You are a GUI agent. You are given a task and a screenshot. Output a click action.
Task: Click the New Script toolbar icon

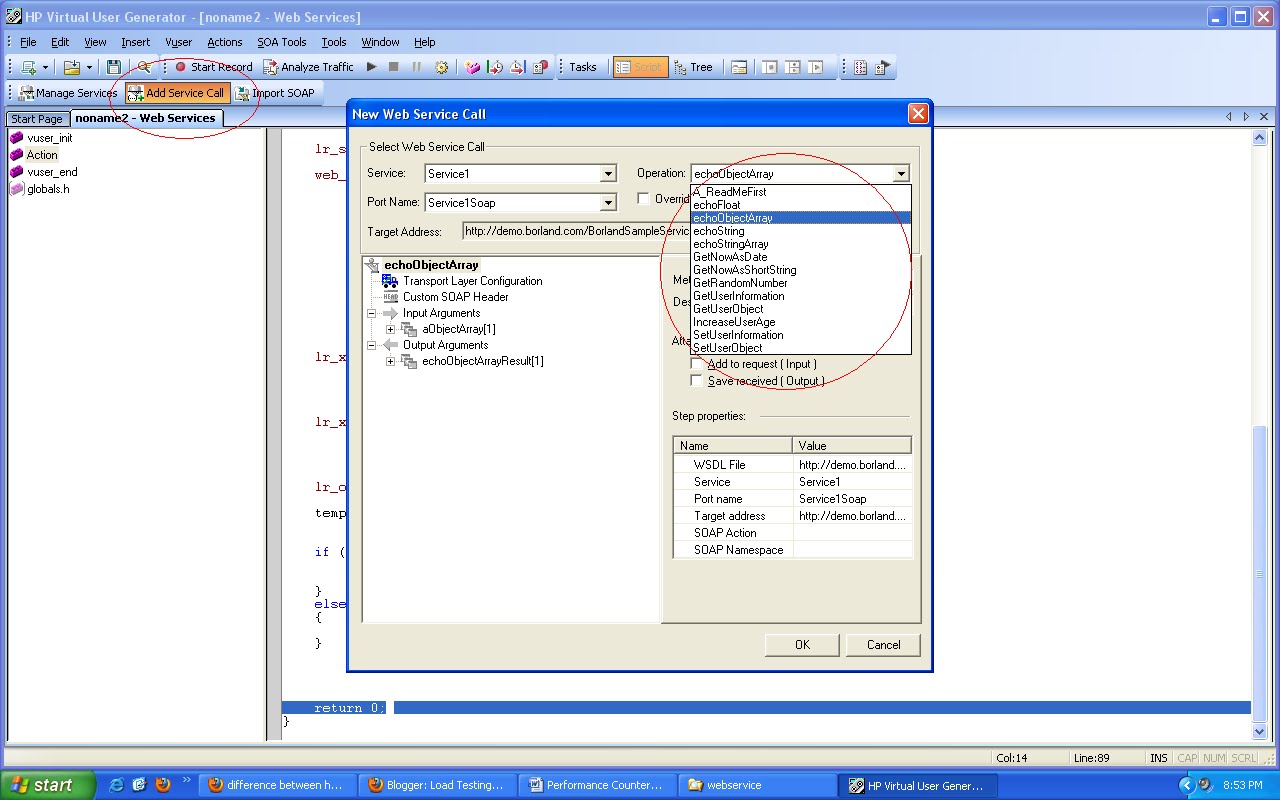[29, 67]
